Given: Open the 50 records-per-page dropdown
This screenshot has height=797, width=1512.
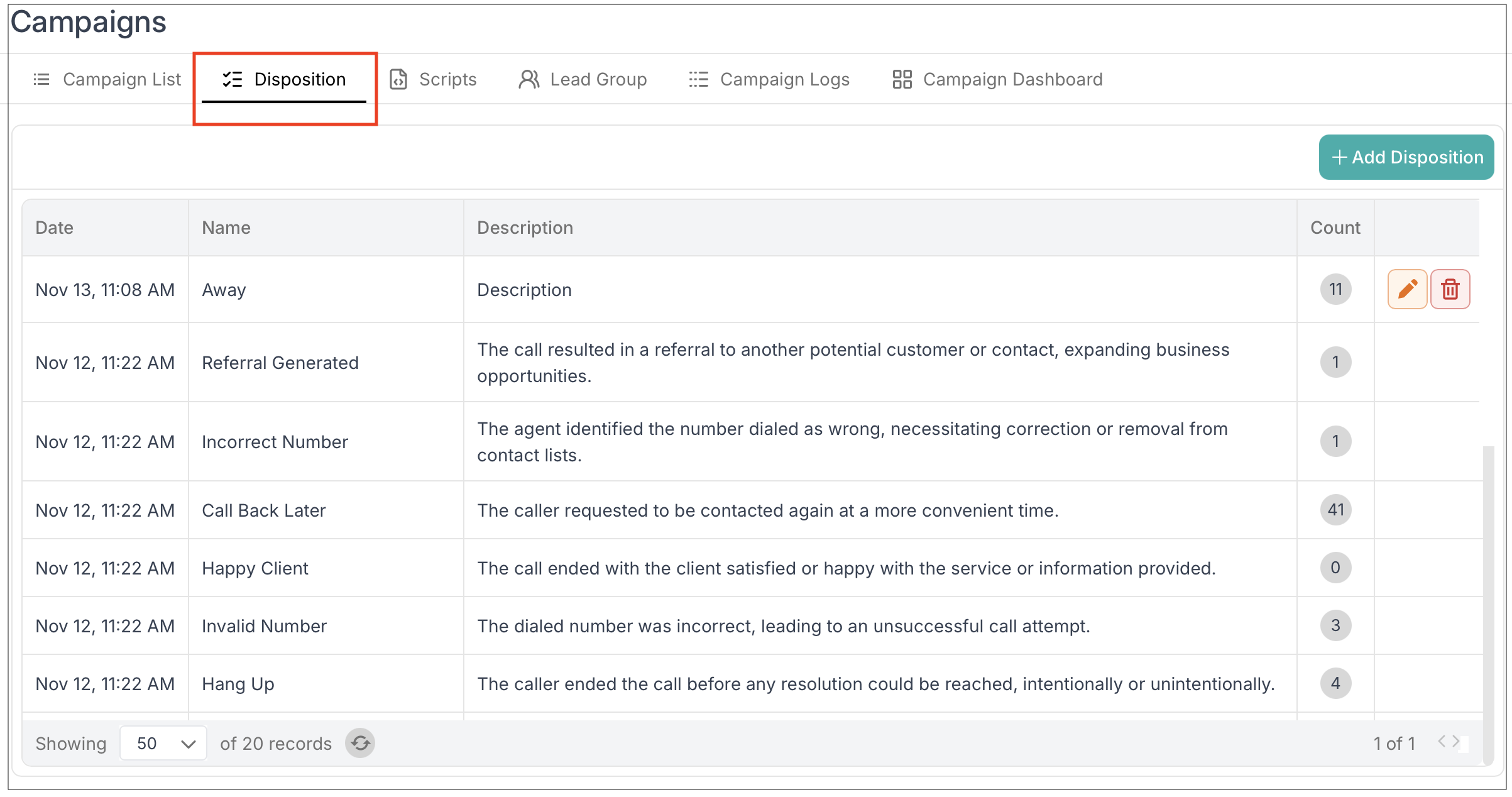Looking at the screenshot, I should (163, 744).
